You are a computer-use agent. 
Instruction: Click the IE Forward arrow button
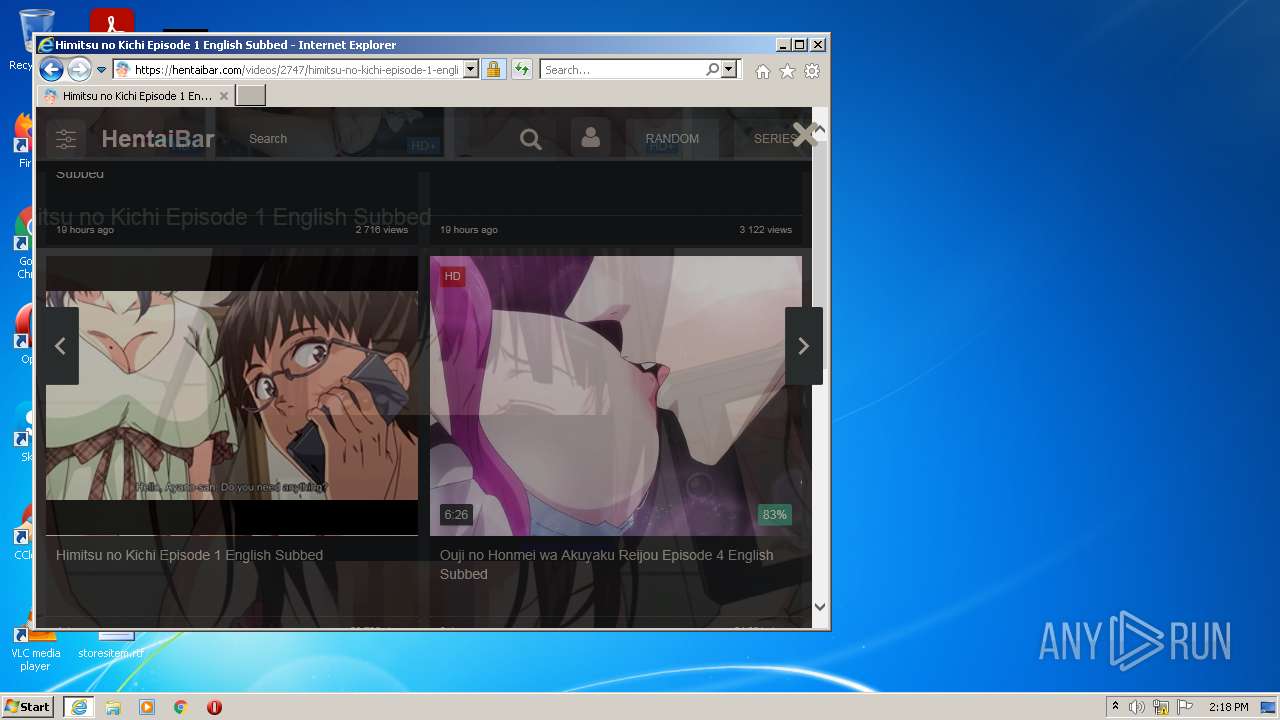[79, 70]
